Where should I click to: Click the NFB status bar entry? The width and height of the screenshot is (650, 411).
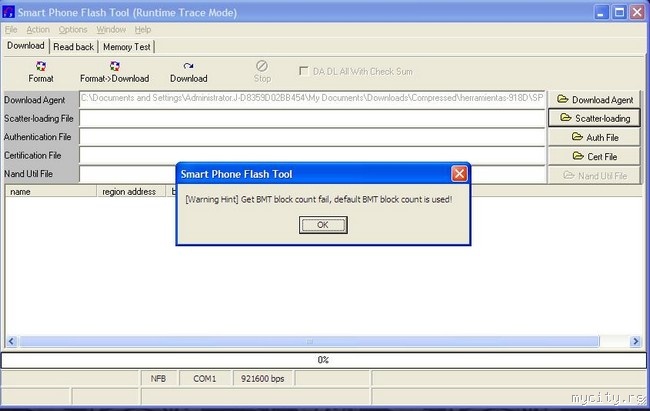tap(158, 379)
